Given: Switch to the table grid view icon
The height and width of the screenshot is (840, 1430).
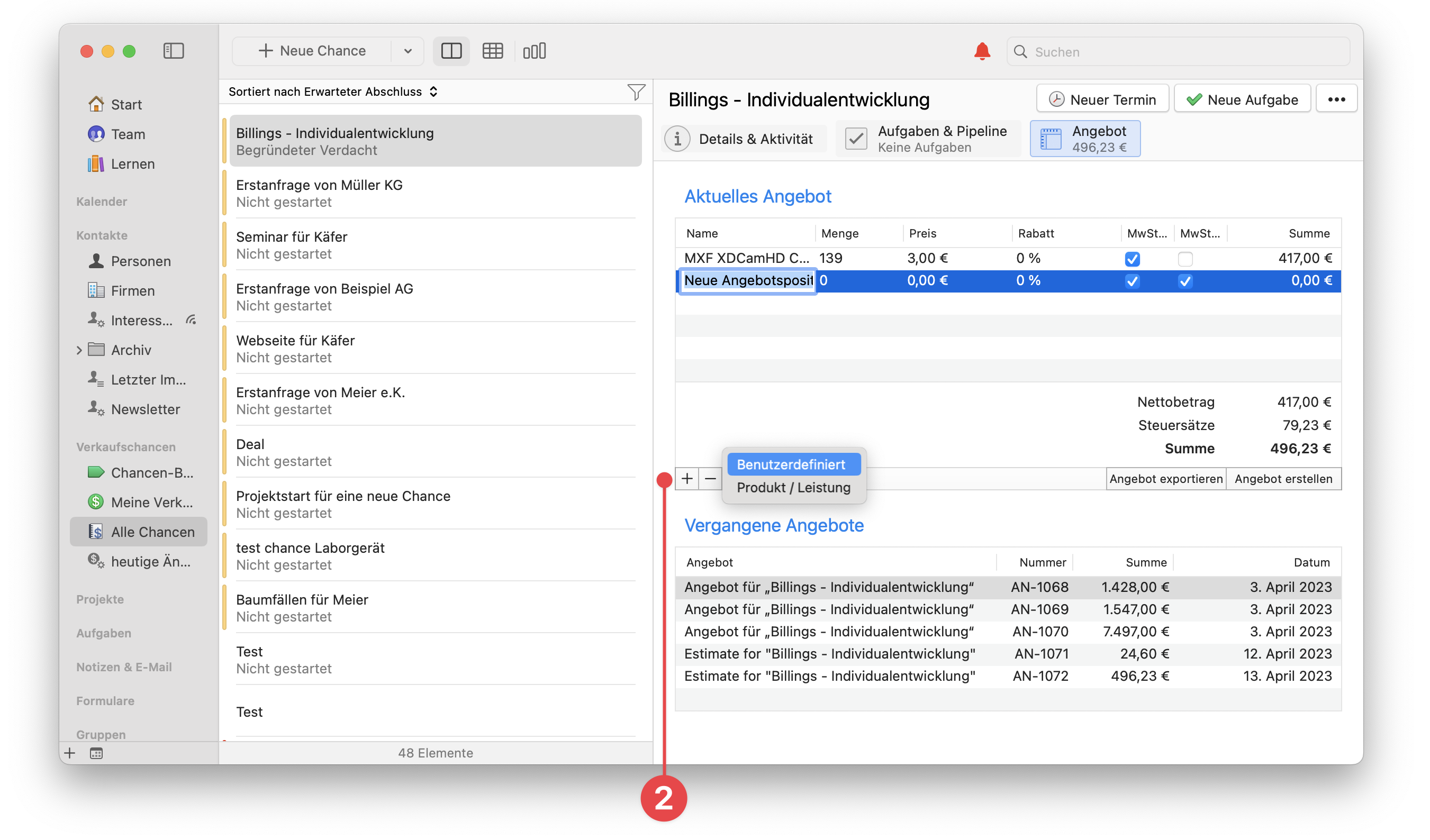Looking at the screenshot, I should (x=492, y=51).
